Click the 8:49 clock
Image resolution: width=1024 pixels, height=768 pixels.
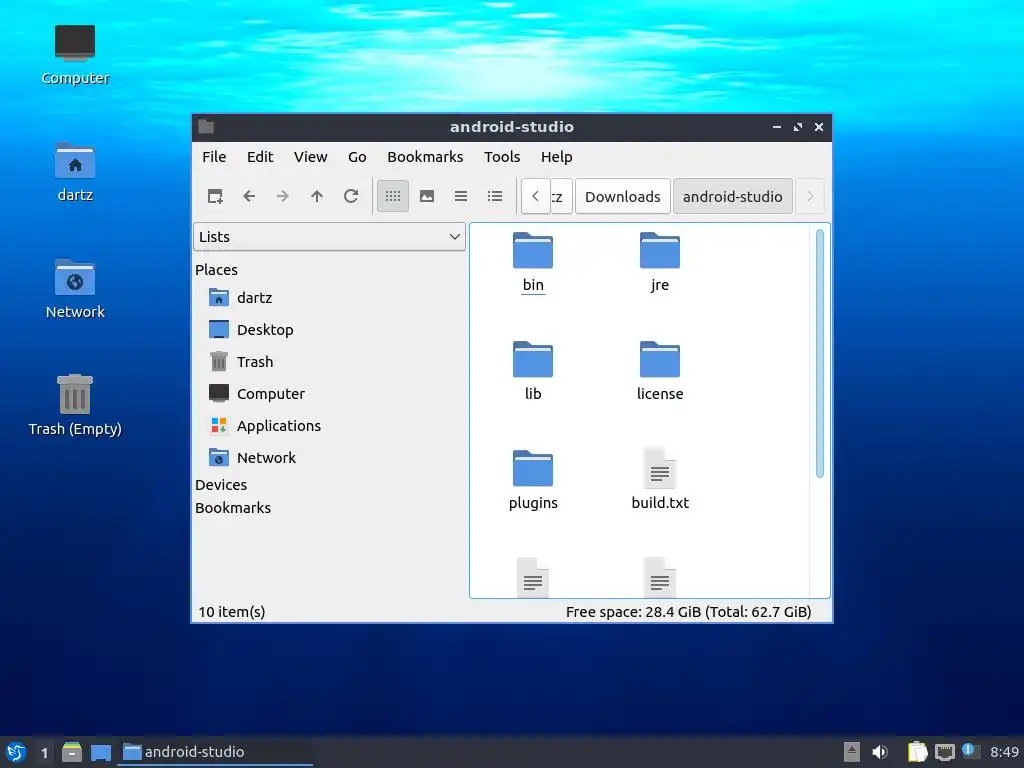(x=1004, y=752)
